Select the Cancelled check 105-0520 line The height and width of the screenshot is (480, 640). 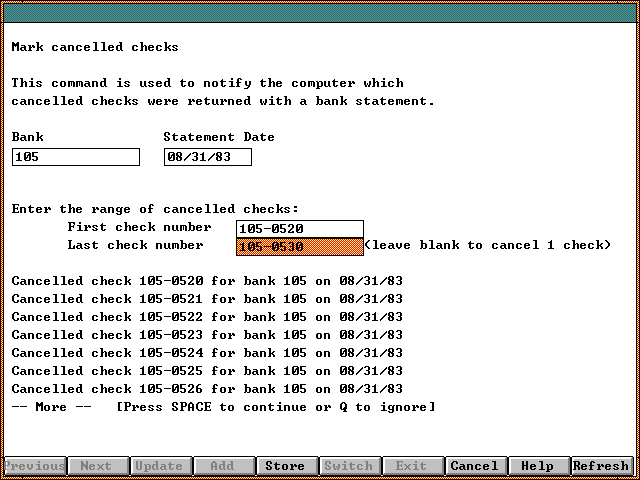(x=207, y=281)
